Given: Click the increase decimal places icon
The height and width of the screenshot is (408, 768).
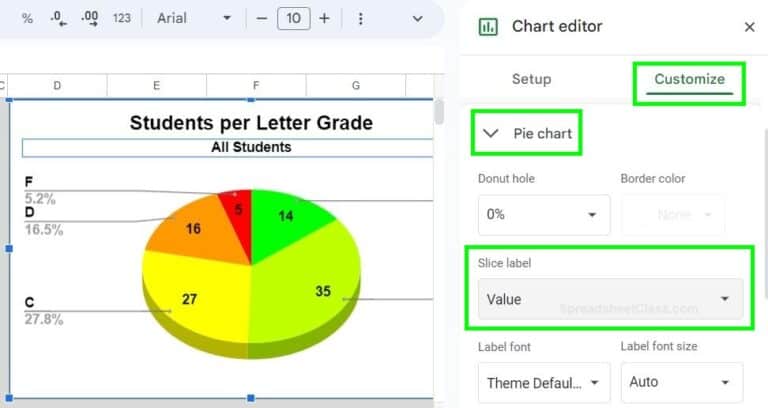Looking at the screenshot, I should tap(90, 19).
